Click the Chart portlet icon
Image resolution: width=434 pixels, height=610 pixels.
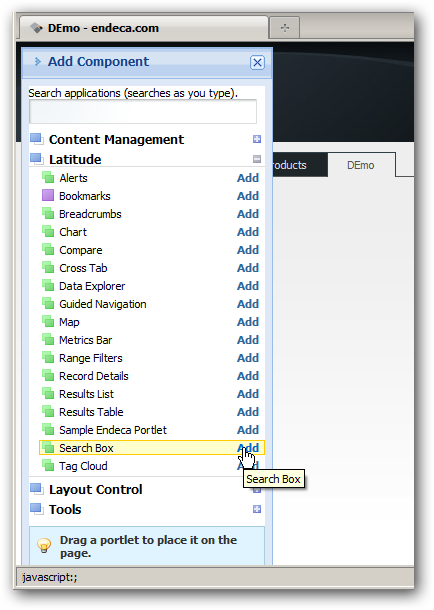pos(48,231)
